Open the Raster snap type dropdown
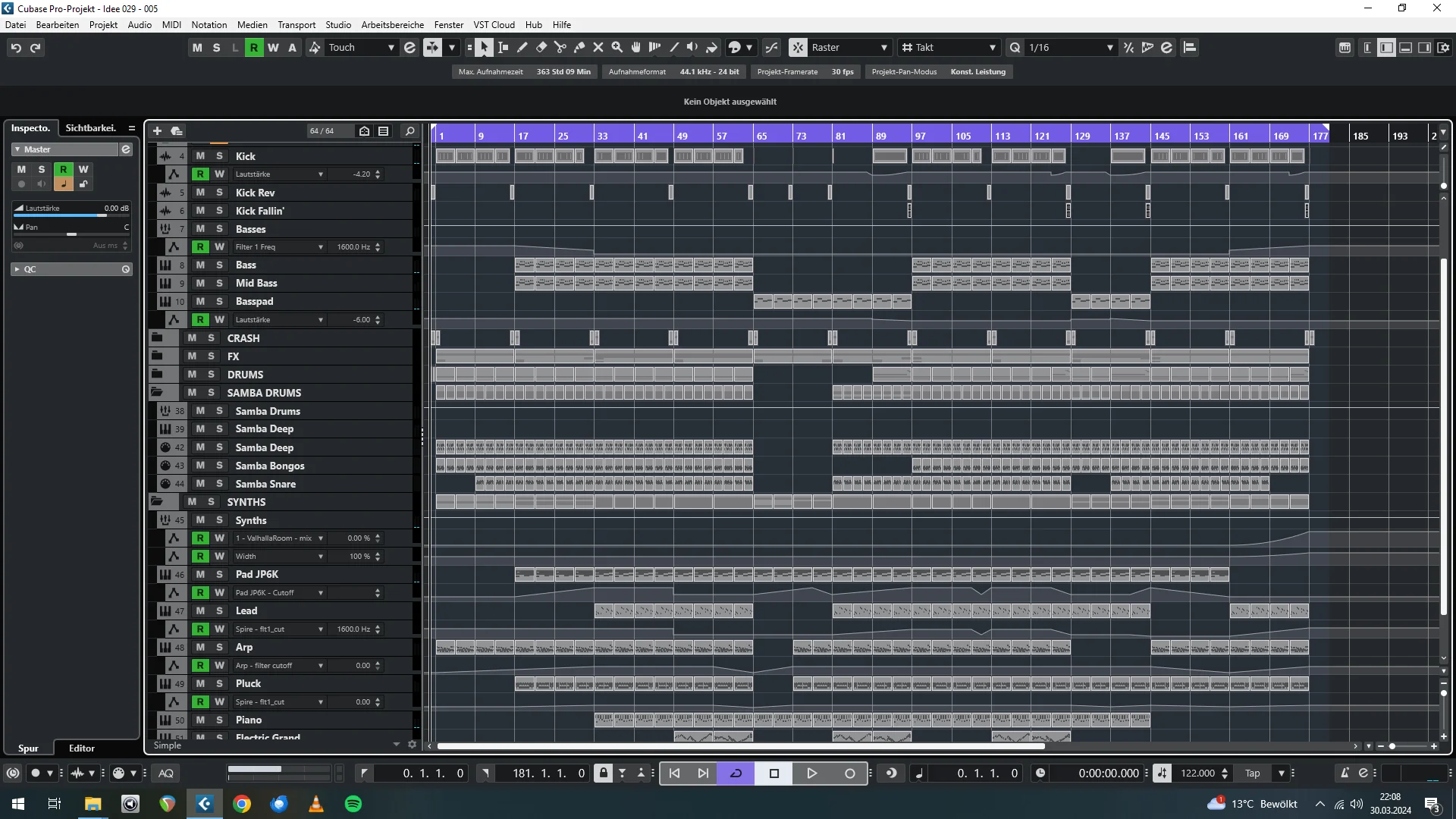The width and height of the screenshot is (1456, 819). pos(849,48)
